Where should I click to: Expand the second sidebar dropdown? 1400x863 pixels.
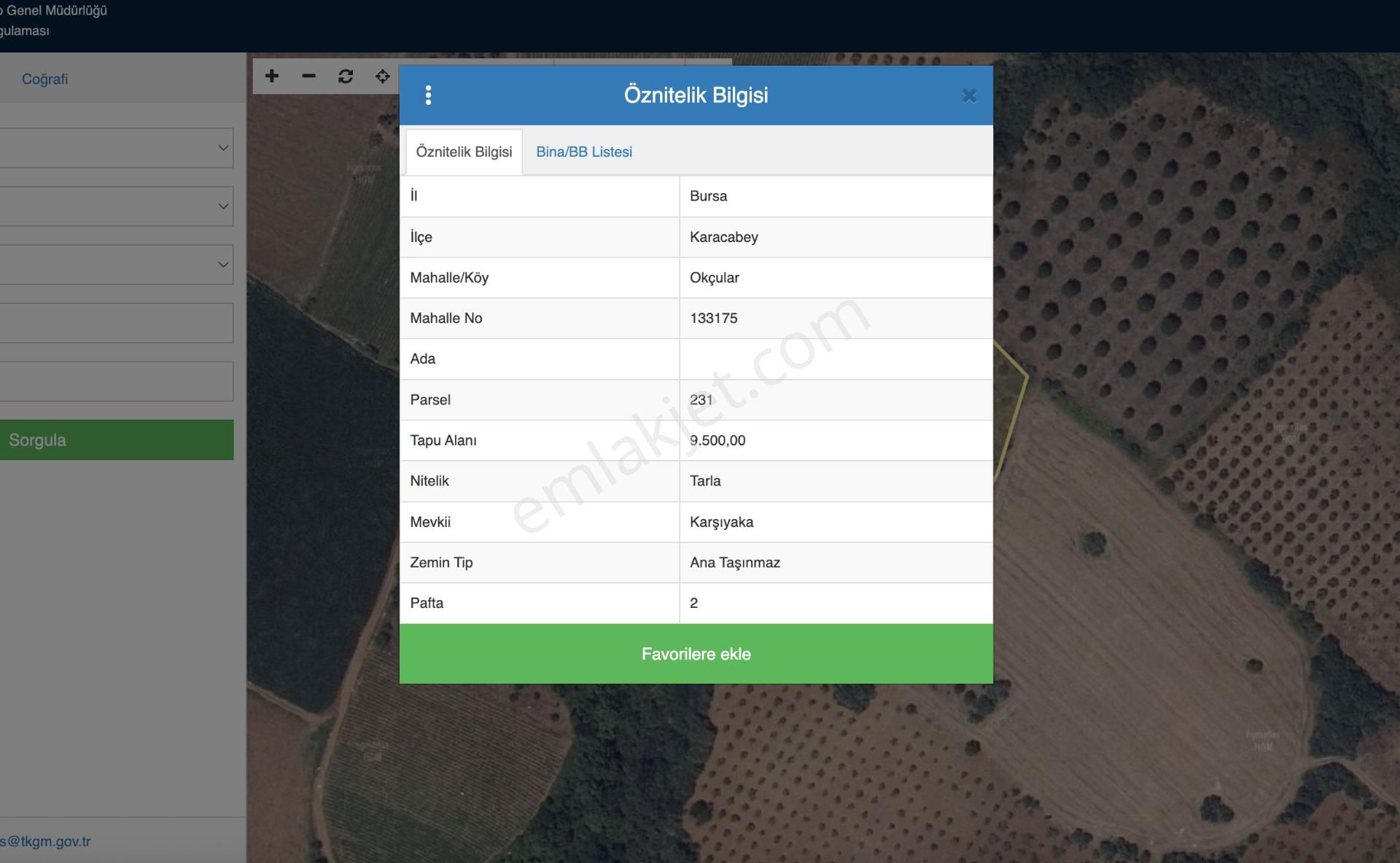[117, 206]
